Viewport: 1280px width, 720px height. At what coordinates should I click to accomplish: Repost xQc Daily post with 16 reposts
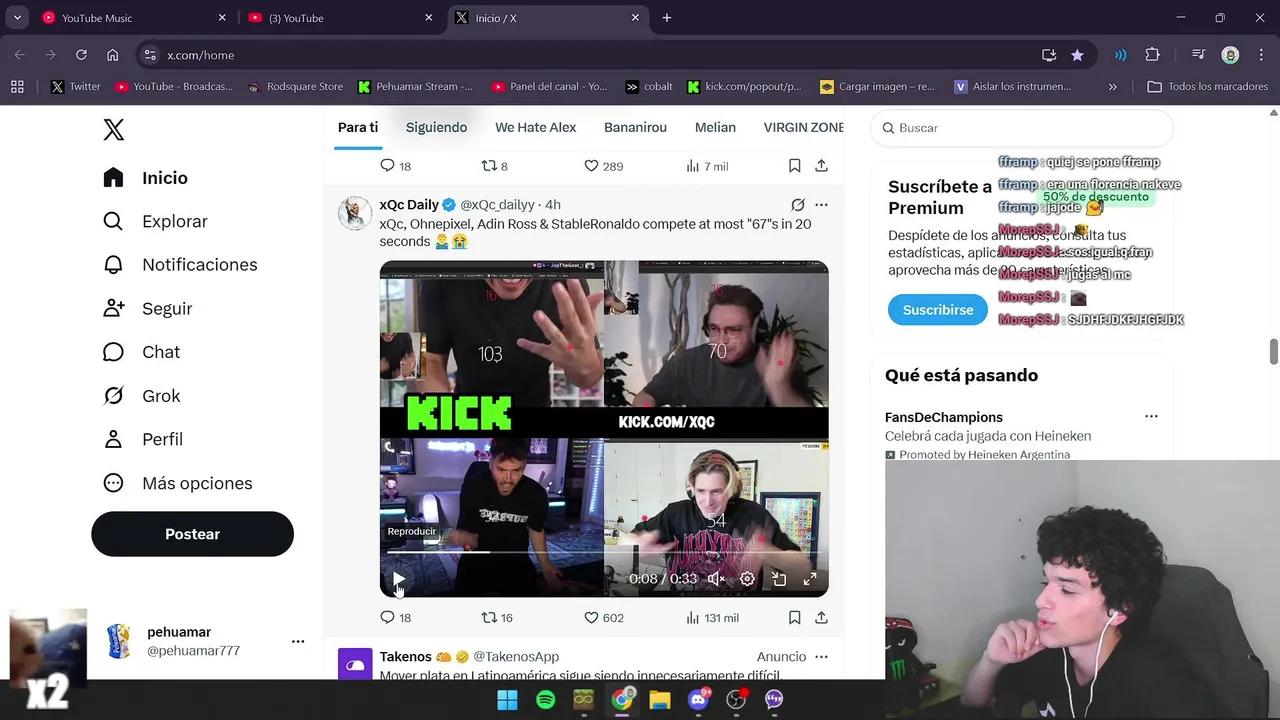(497, 618)
